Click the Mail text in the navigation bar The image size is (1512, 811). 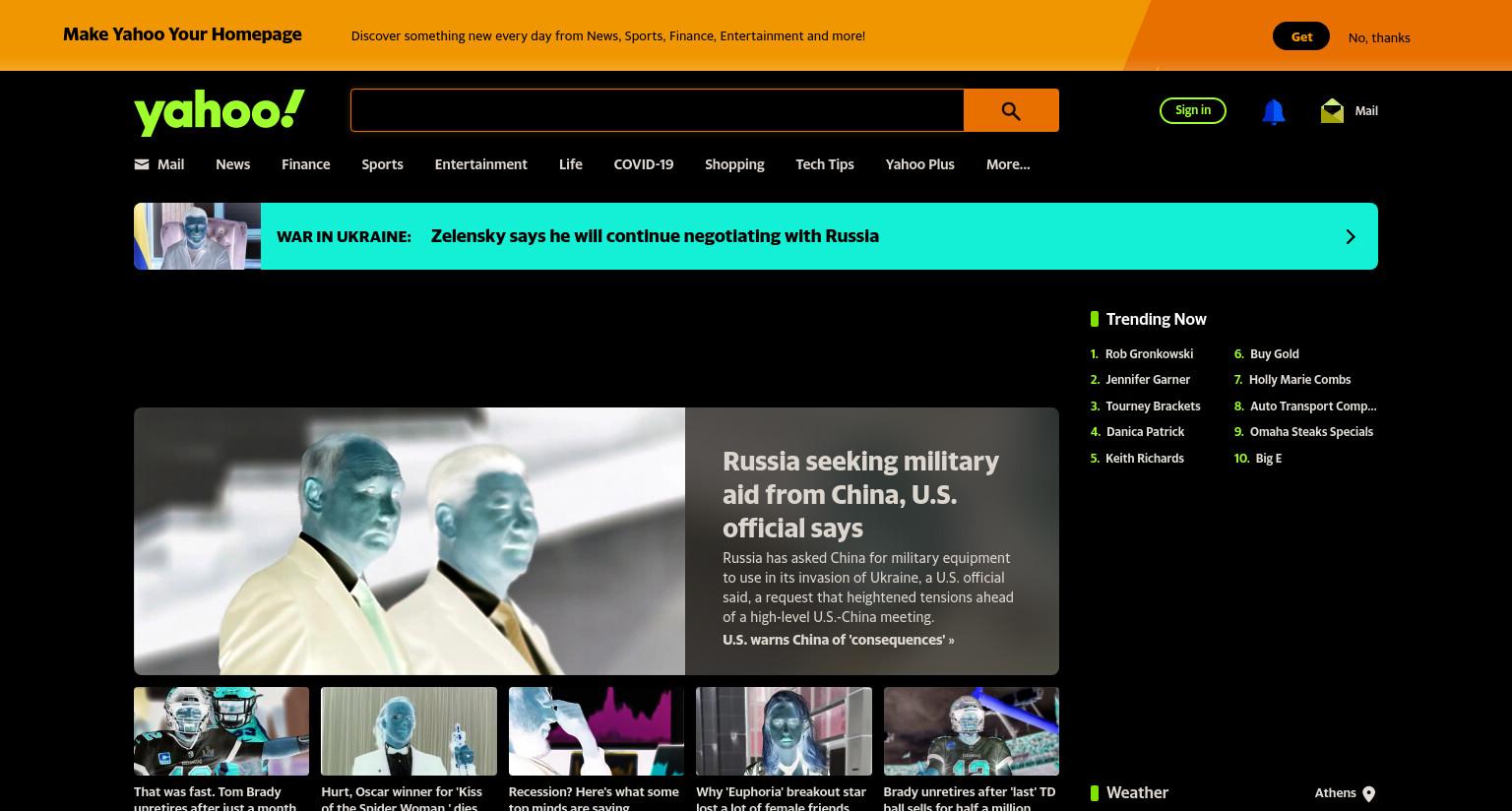coord(170,164)
